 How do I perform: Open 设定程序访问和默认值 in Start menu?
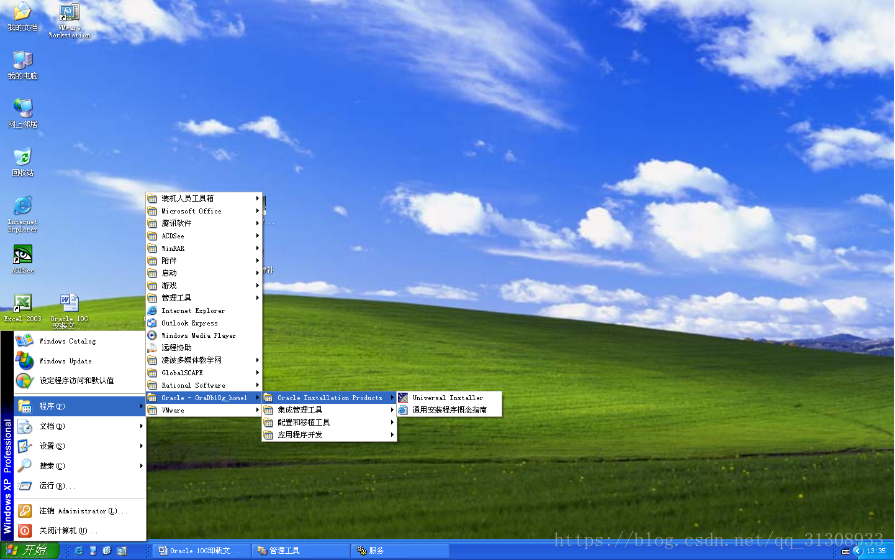(x=79, y=380)
